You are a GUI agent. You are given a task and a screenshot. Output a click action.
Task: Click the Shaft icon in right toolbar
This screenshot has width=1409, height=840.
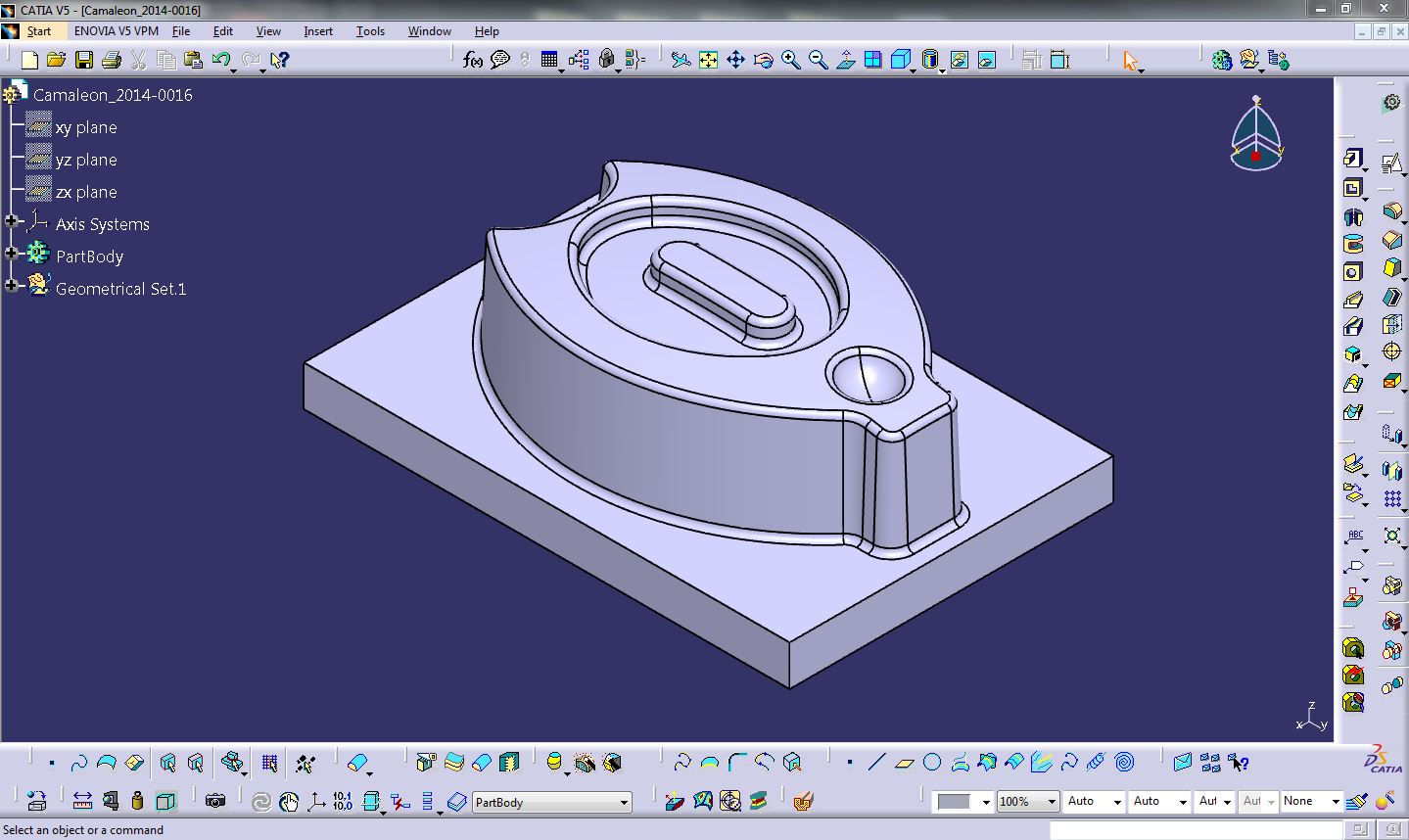coord(1353,216)
